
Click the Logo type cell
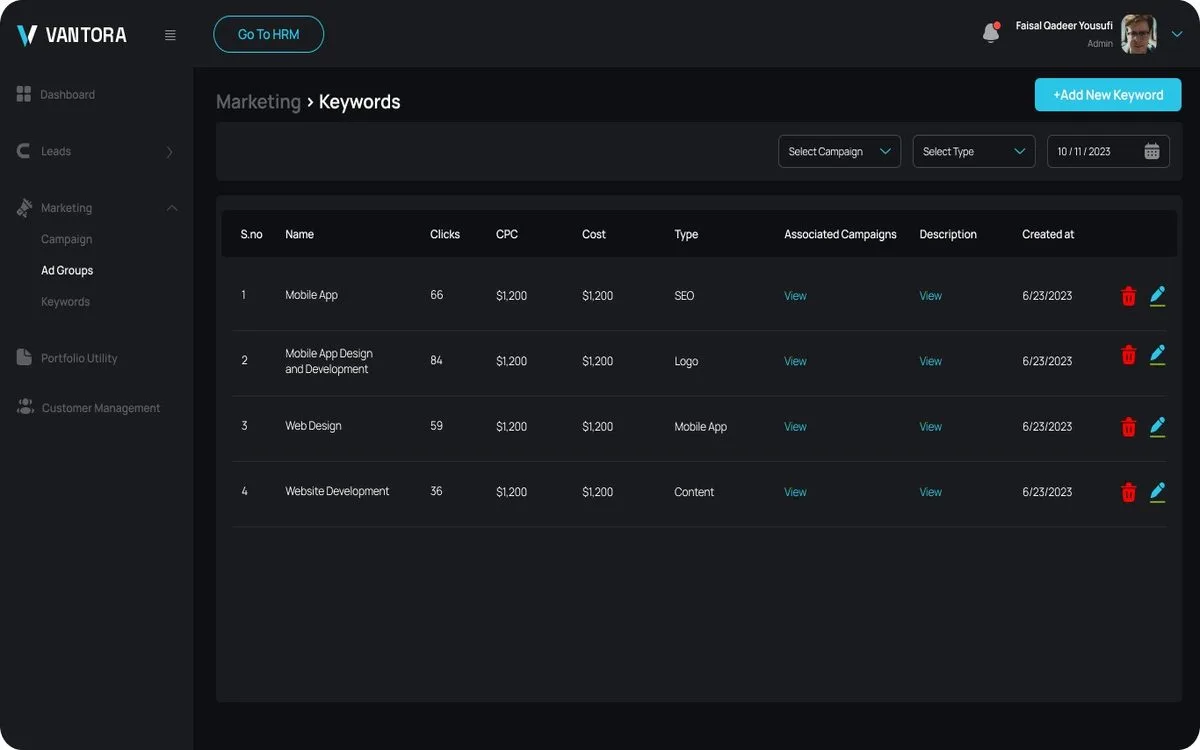click(686, 361)
